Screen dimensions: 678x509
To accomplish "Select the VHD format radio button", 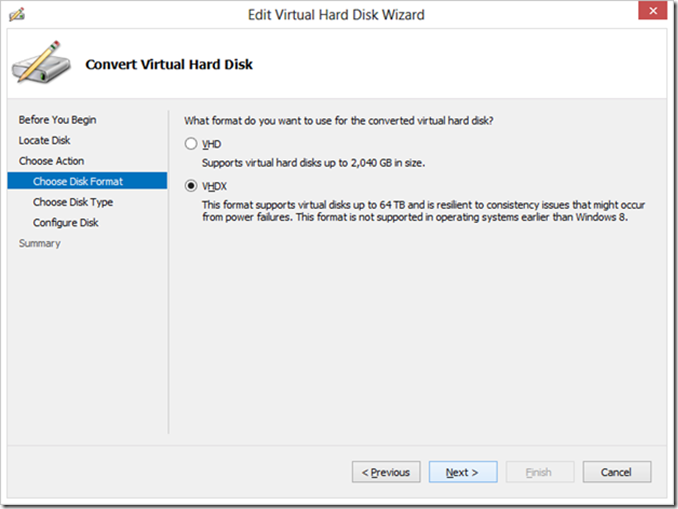I will click(x=191, y=144).
